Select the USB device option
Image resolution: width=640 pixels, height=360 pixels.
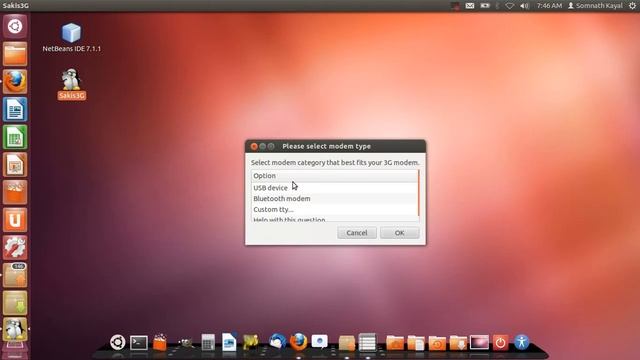point(335,188)
